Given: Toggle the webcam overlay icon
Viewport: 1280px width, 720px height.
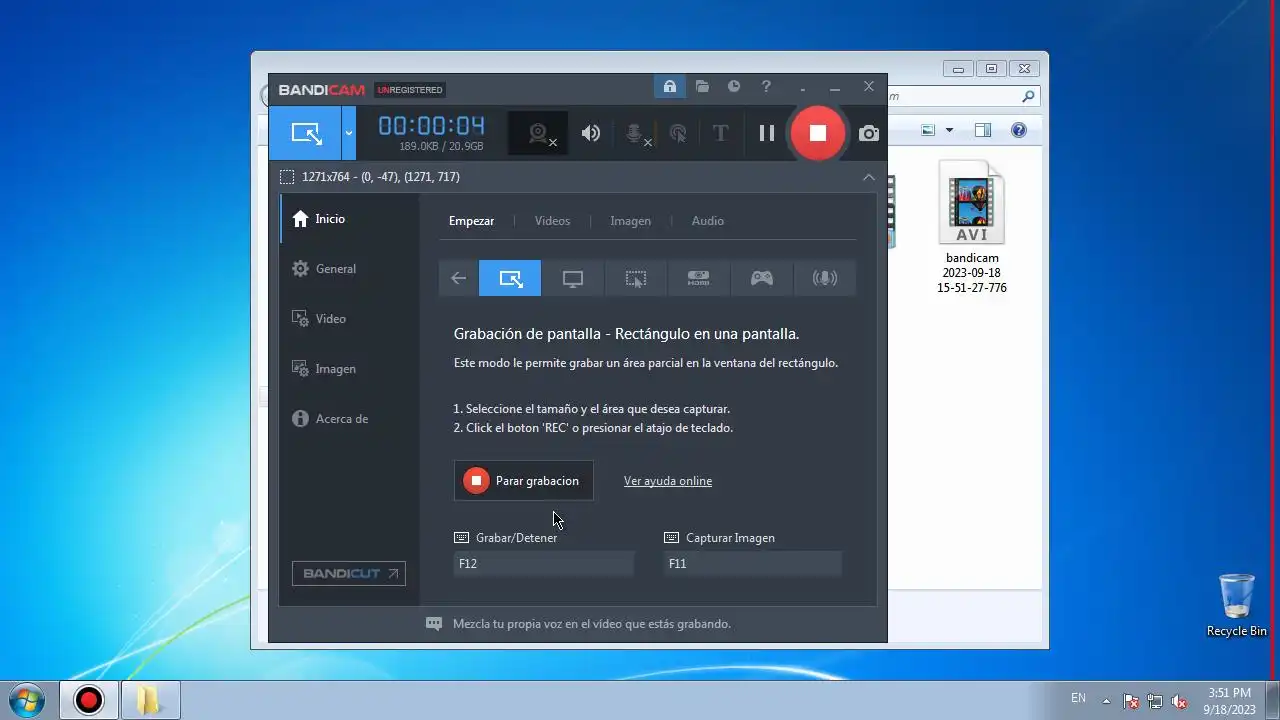Looking at the screenshot, I should 540,133.
